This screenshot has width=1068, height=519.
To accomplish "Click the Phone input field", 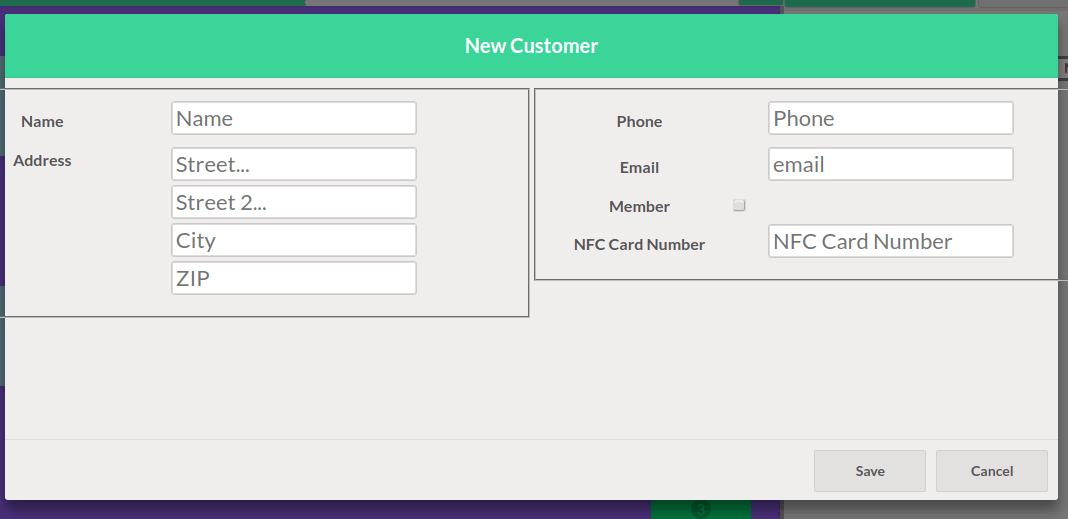I will click(890, 118).
